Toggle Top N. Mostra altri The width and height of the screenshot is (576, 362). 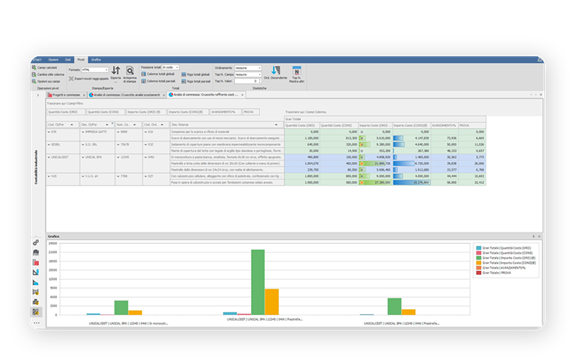tap(296, 74)
